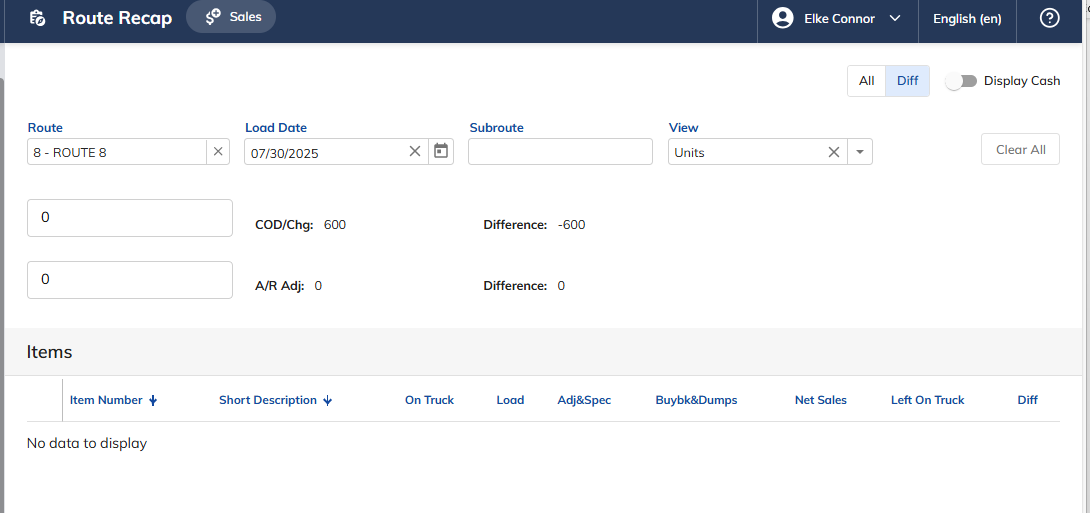This screenshot has height=513, width=1090.
Task: Click the Clear All button
Action: click(1020, 149)
